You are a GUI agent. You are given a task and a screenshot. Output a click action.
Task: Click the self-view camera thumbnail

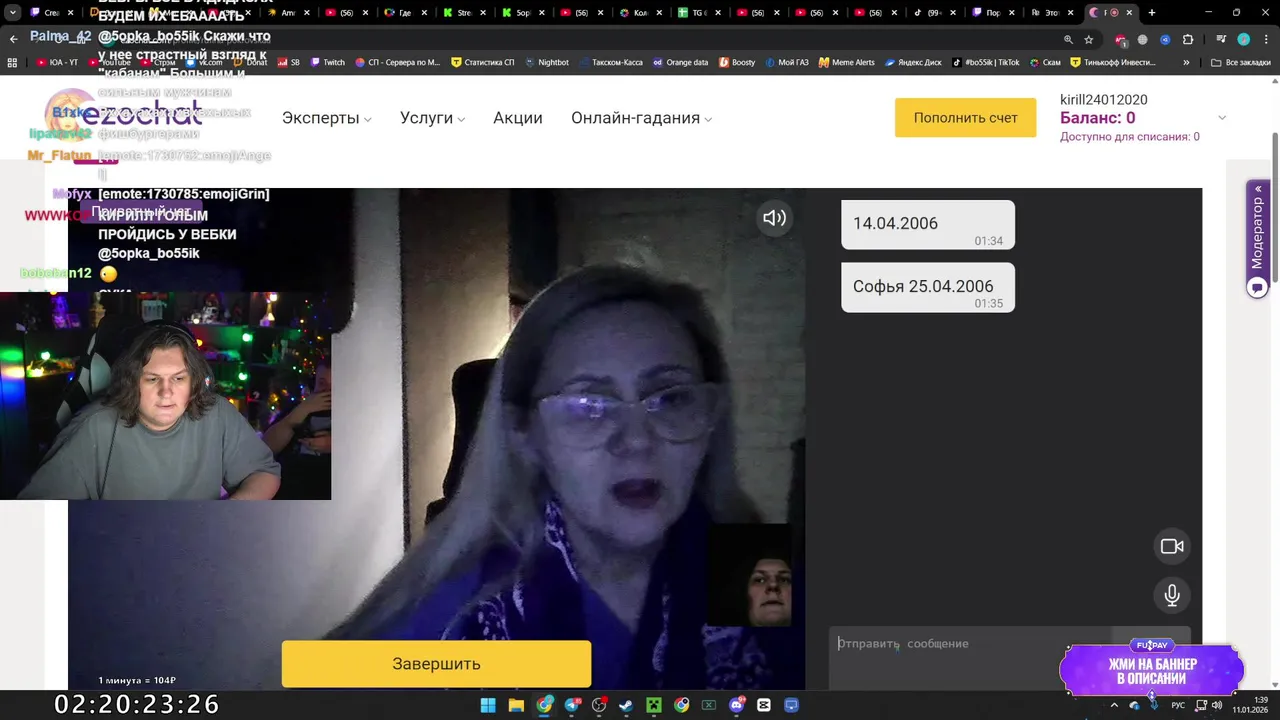tap(749, 576)
